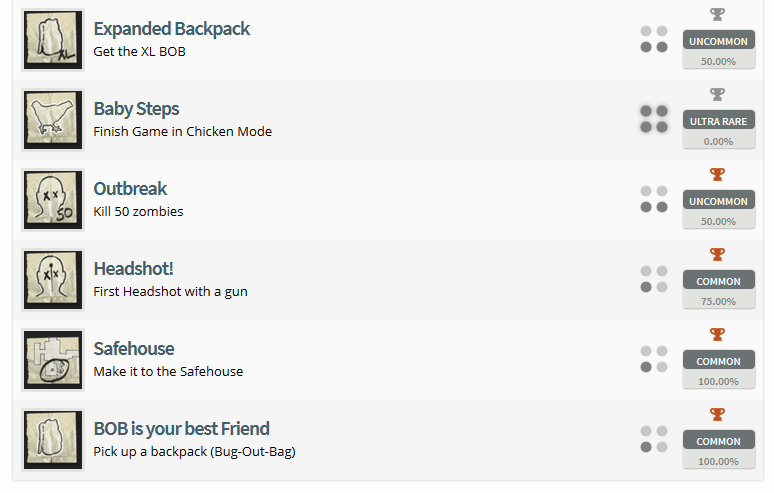Screen dimensions: 774x493
Task: Open the Headshot! trophy title link
Action: coord(133,269)
